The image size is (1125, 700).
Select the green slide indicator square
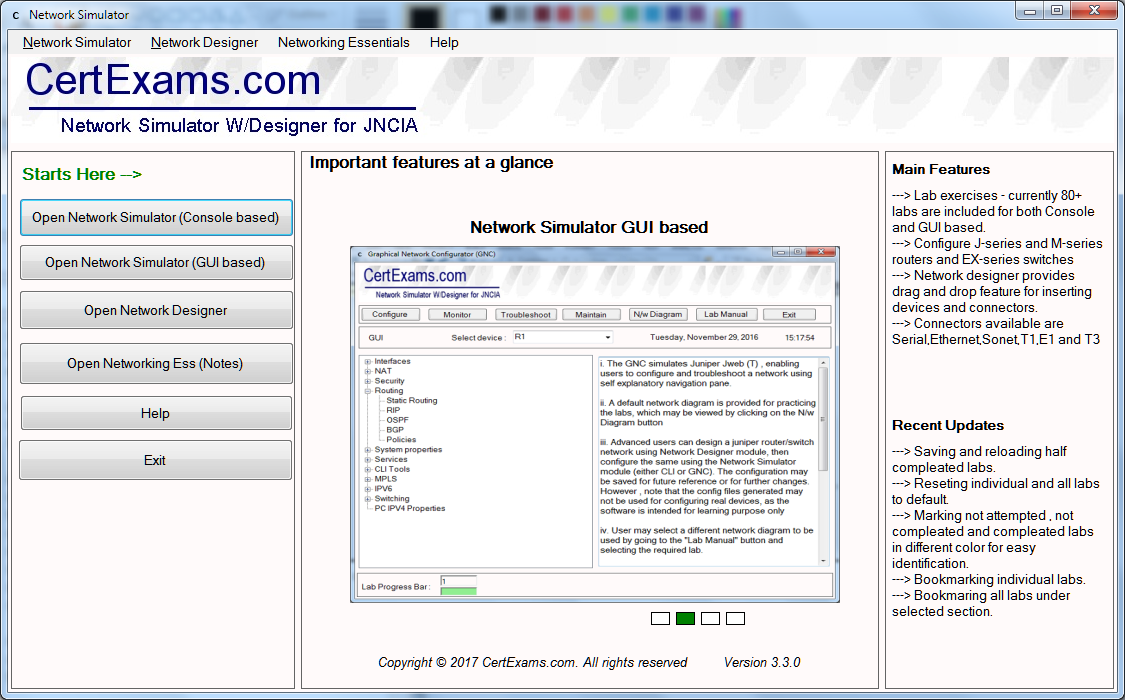tap(685, 618)
